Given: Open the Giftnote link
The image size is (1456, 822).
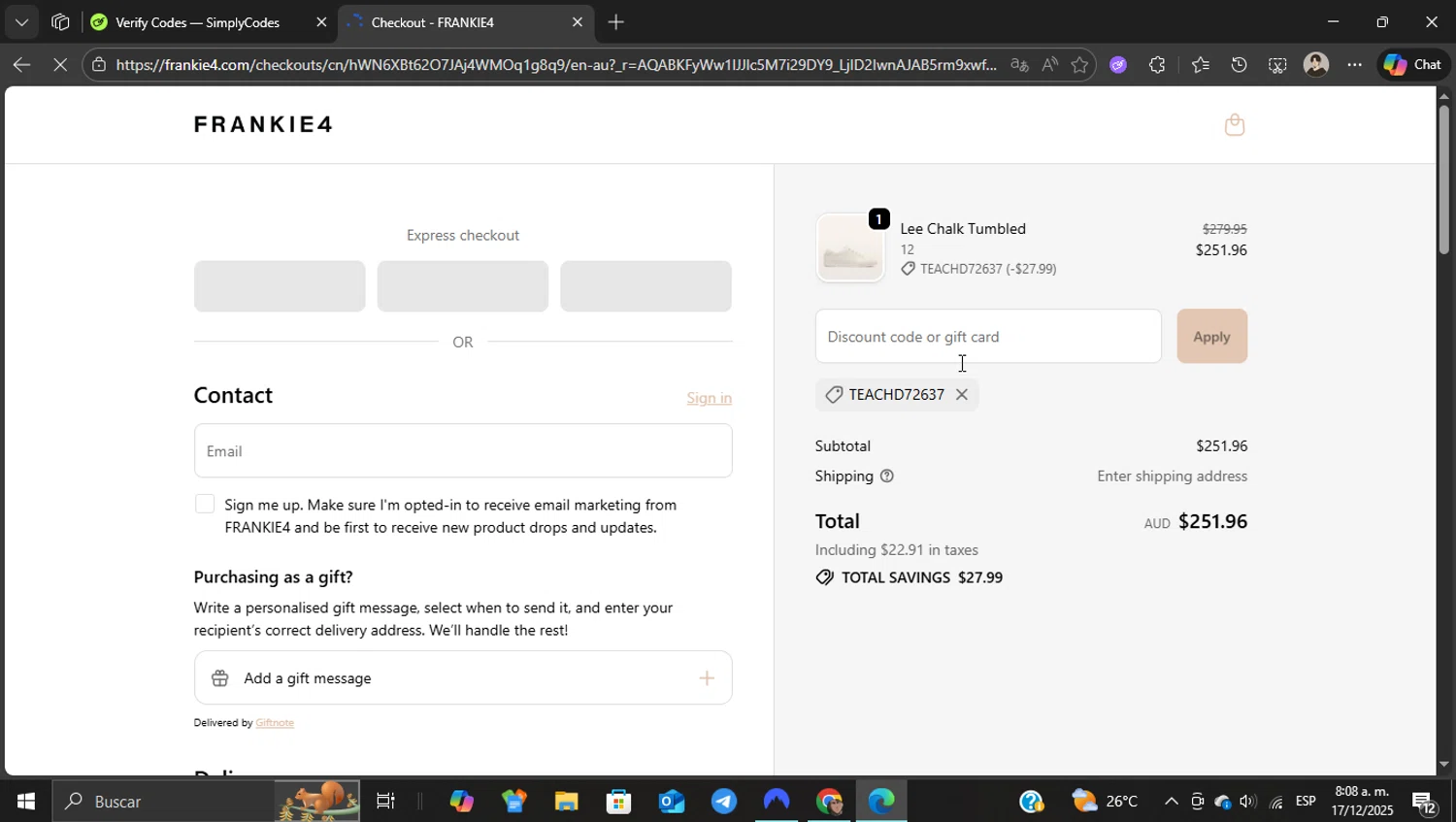Looking at the screenshot, I should point(275,723).
